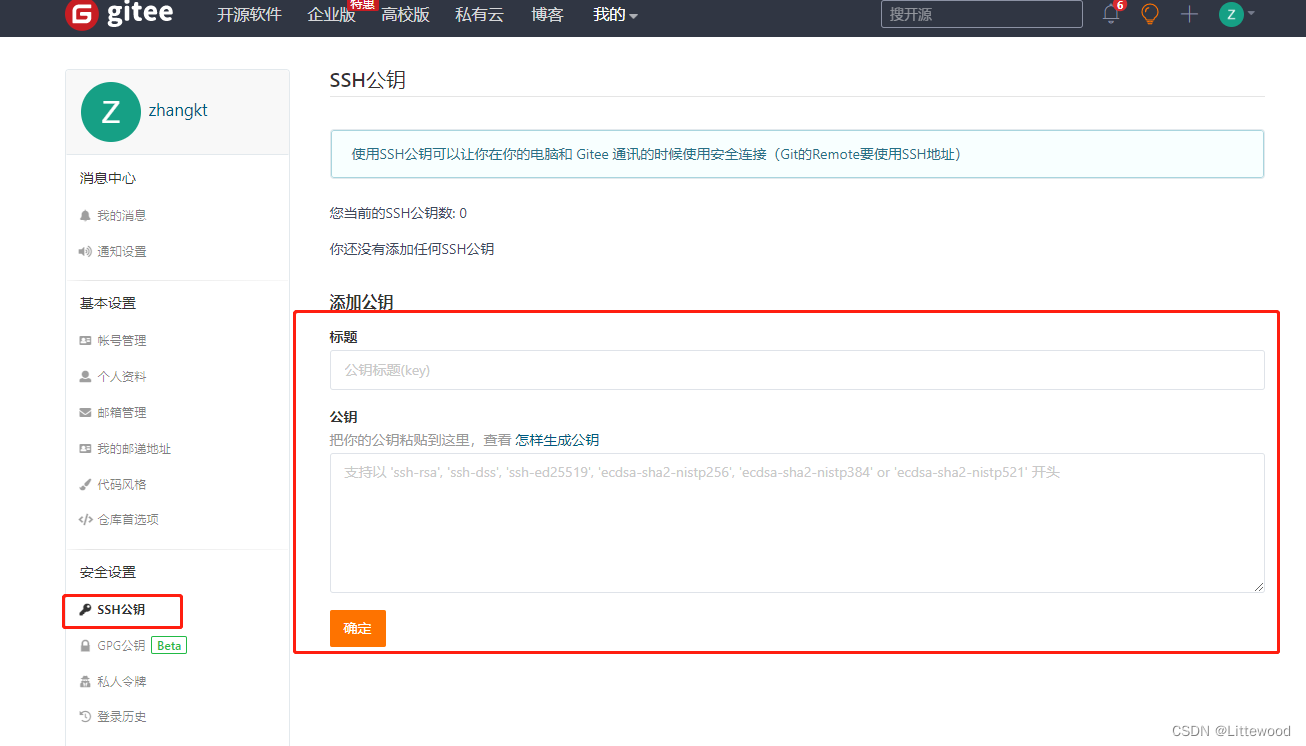Click the person icon beside 个人资料
The height and width of the screenshot is (746, 1306).
pos(85,376)
